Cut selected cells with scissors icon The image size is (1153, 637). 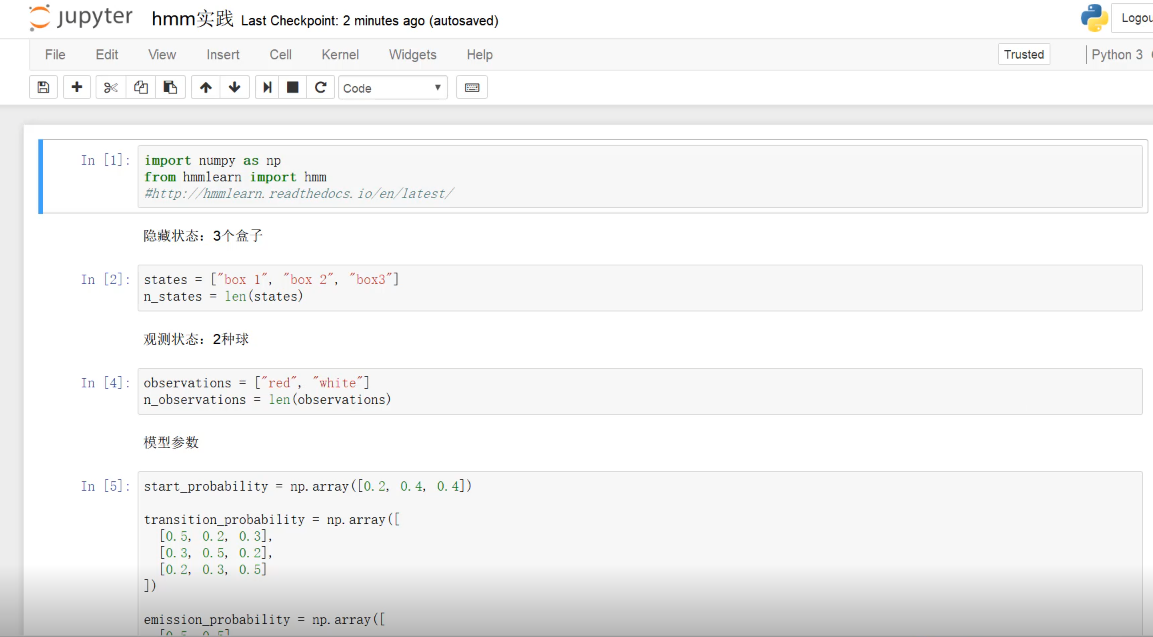pos(111,88)
